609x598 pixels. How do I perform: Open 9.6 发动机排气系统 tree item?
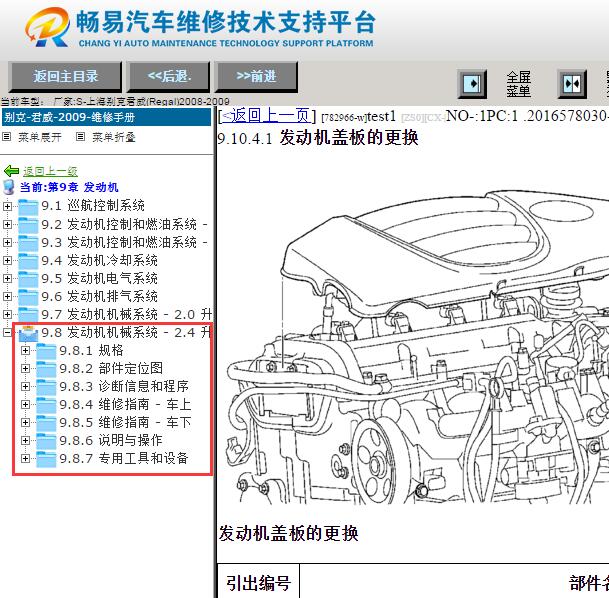[99, 296]
